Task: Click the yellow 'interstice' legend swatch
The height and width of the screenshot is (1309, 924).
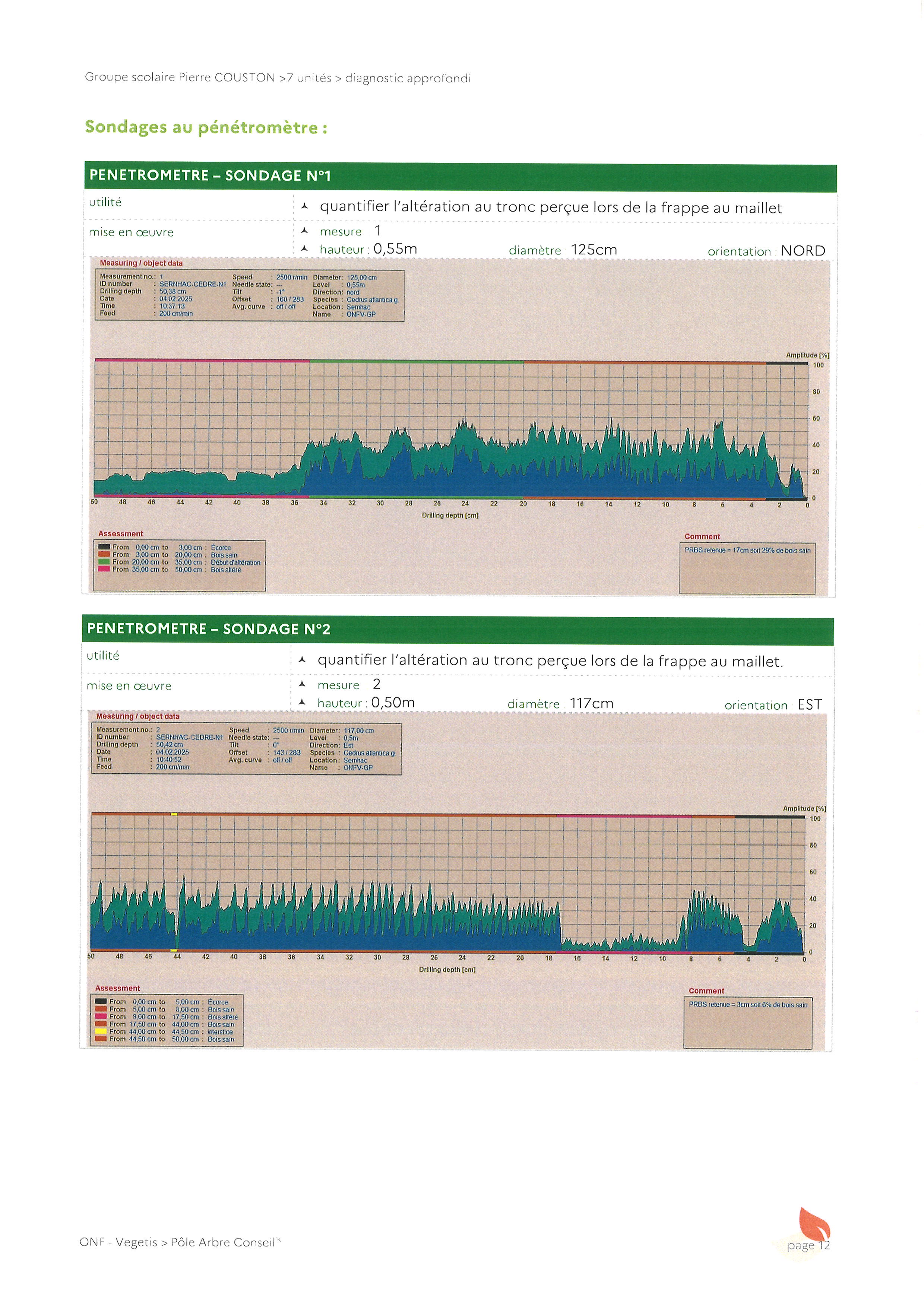Action: click(101, 1031)
